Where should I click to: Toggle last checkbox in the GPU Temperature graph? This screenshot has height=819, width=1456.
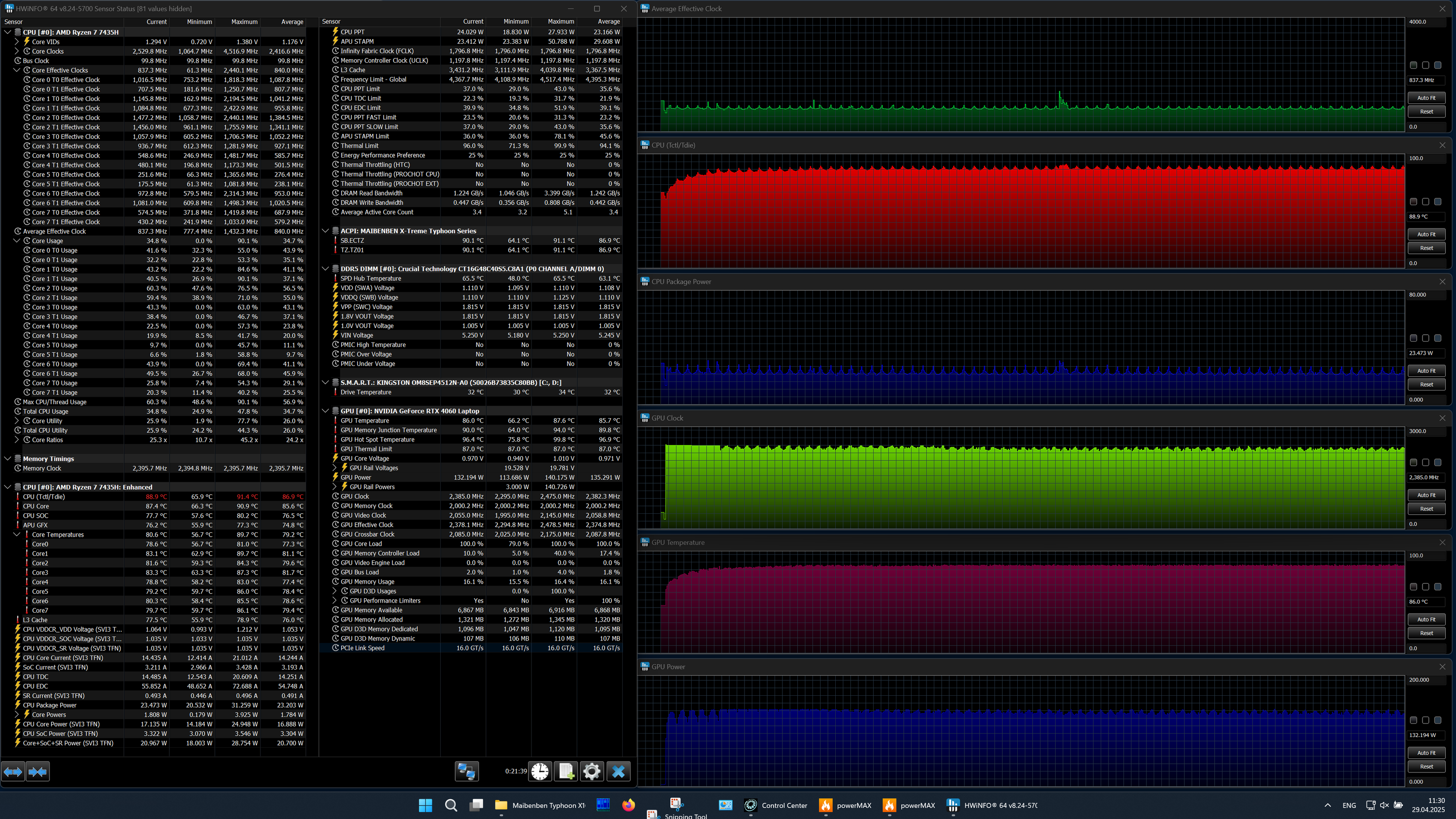pyautogui.click(x=1438, y=587)
